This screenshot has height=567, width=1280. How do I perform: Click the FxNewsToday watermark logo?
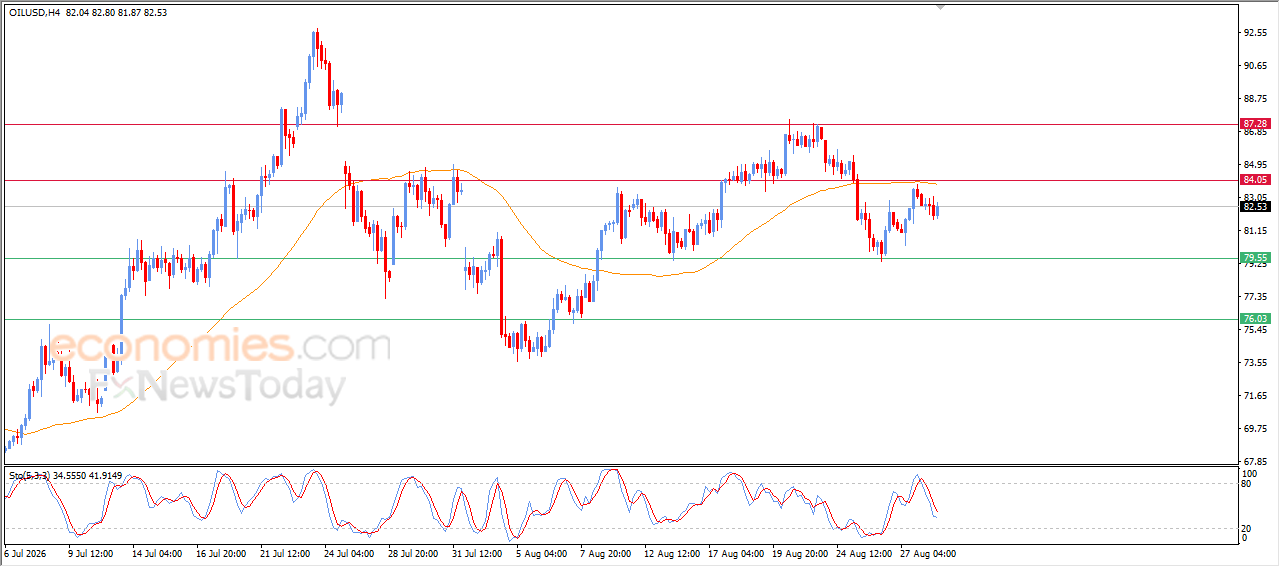click(x=218, y=386)
